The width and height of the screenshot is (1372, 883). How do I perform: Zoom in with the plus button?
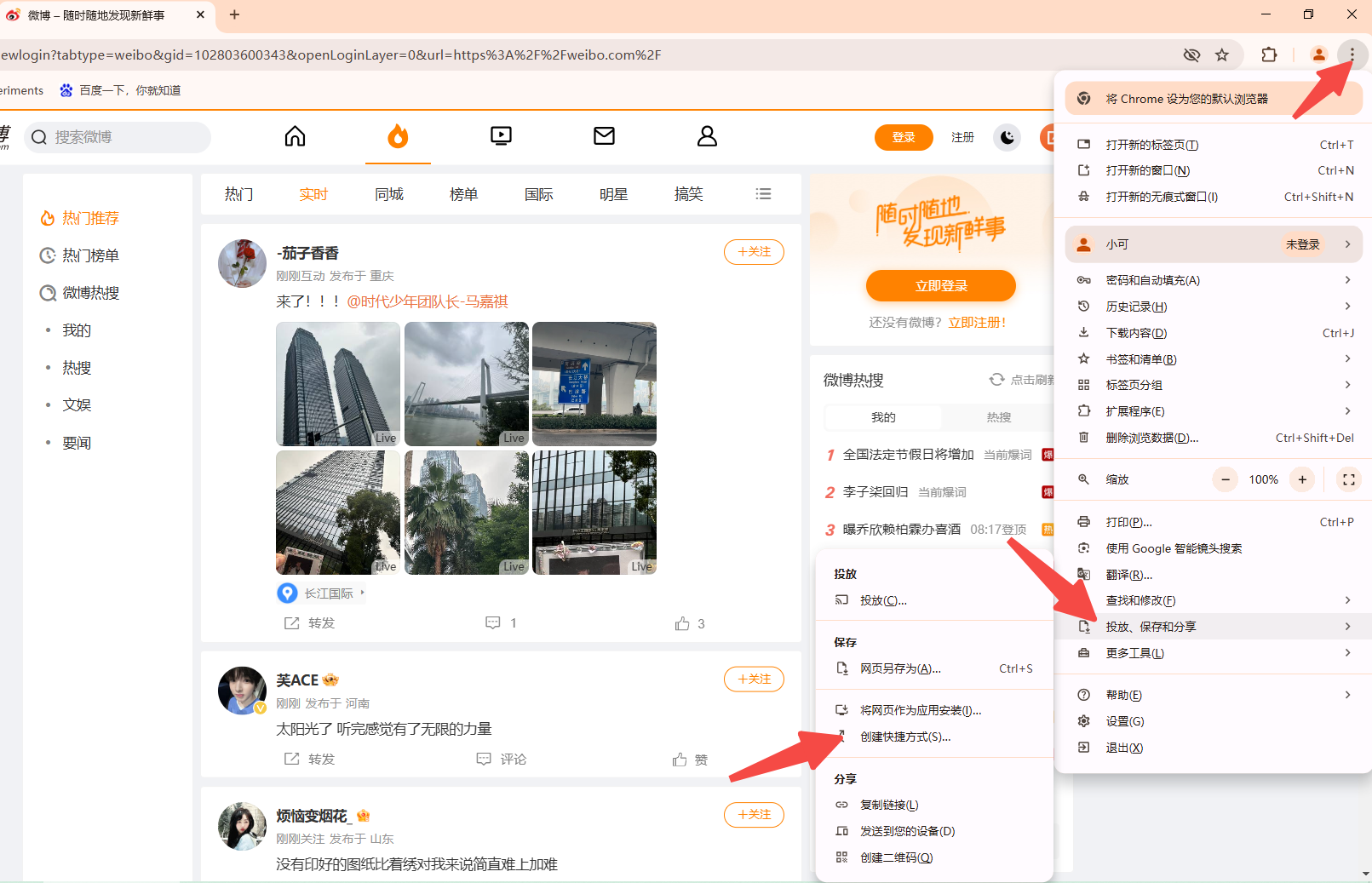[x=1302, y=479]
